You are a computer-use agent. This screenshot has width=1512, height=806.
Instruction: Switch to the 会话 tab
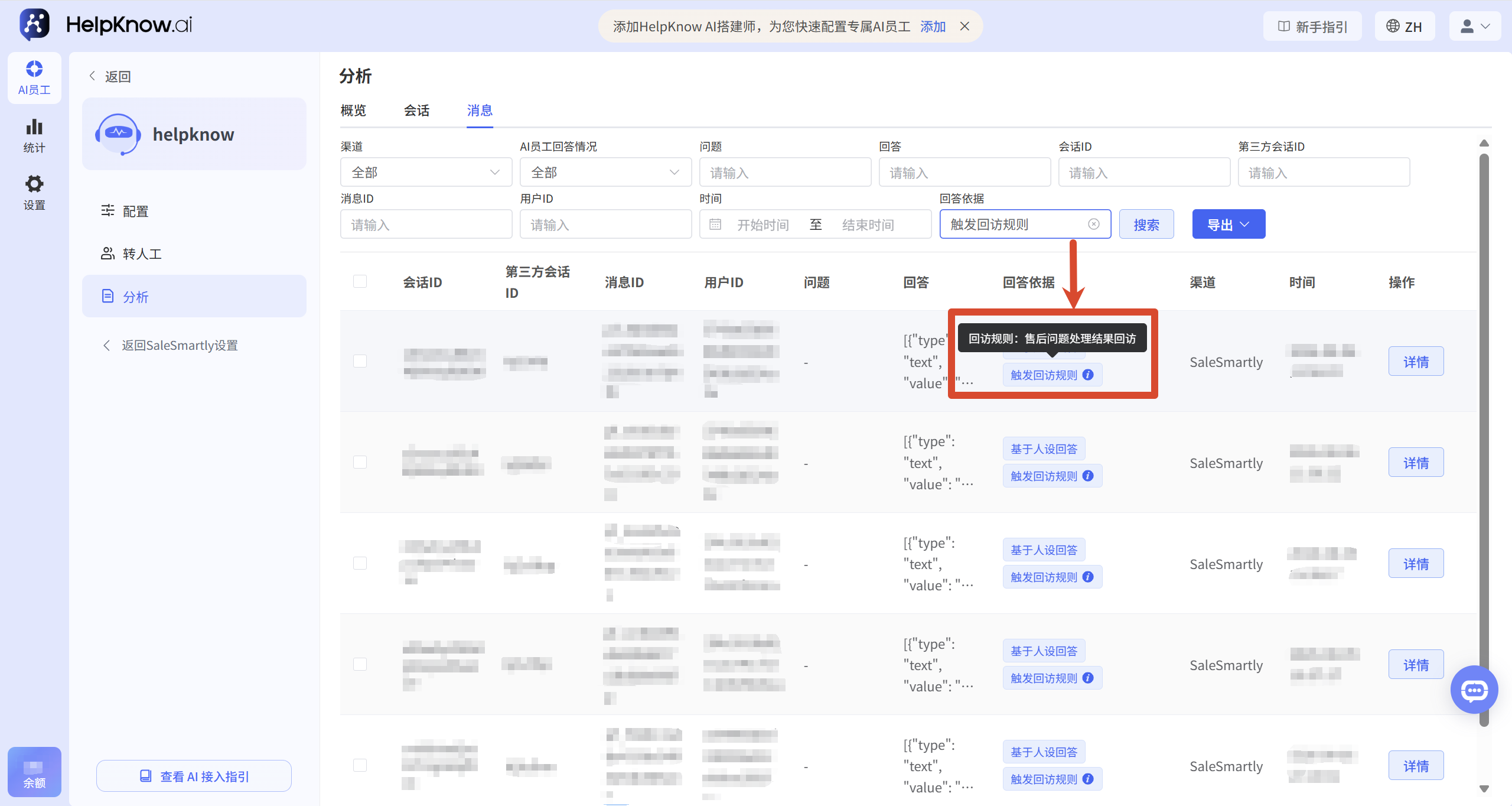pyautogui.click(x=417, y=110)
